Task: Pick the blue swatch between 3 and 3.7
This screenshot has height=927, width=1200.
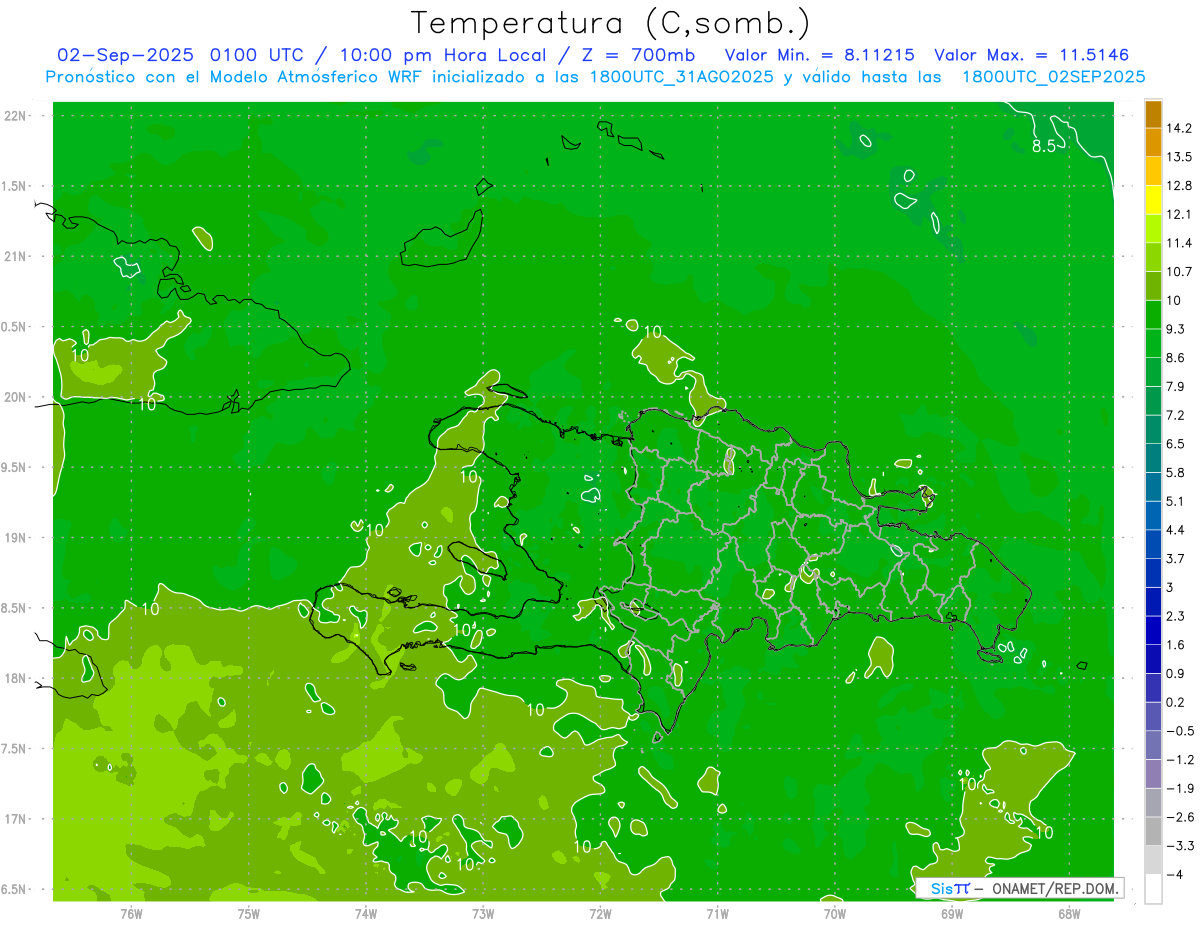Action: click(x=1153, y=573)
